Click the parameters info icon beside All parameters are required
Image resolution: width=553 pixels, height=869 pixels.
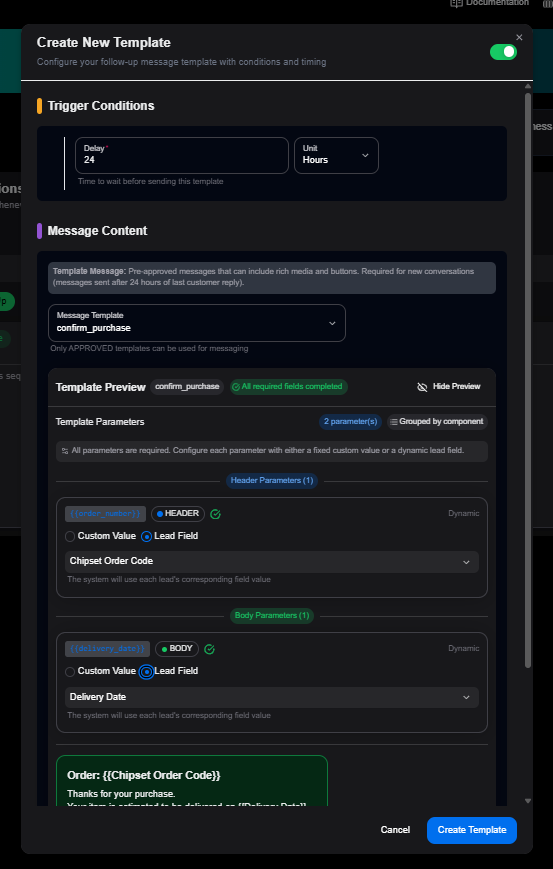click(x=65, y=451)
